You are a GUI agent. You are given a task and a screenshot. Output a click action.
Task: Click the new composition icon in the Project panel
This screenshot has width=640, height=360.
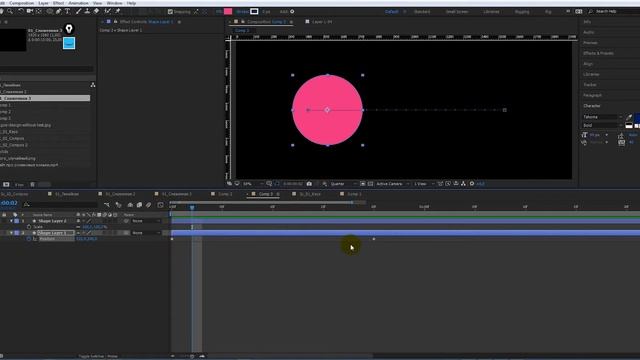[6, 184]
